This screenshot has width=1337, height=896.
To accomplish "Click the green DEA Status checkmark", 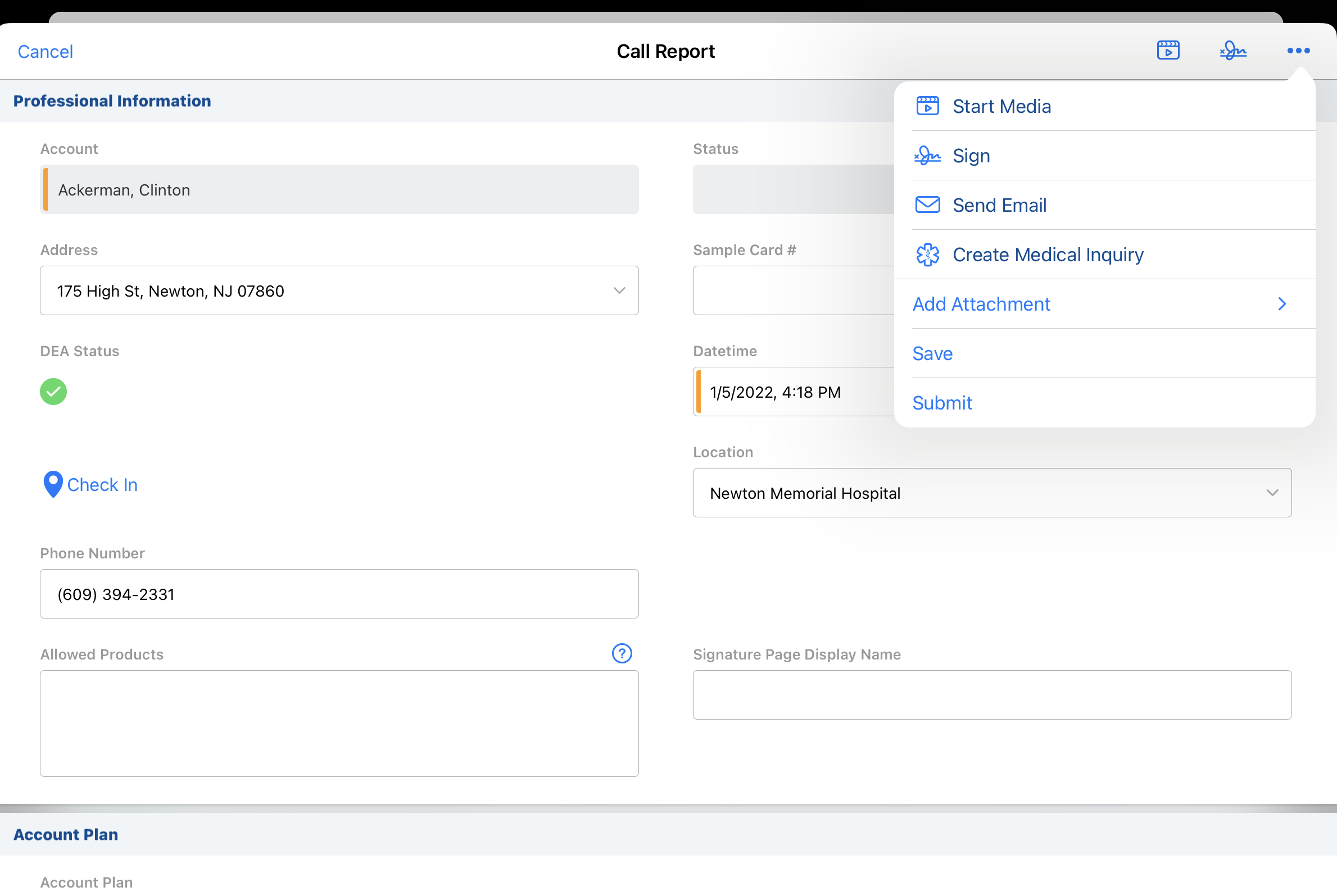I will pos(53,392).
